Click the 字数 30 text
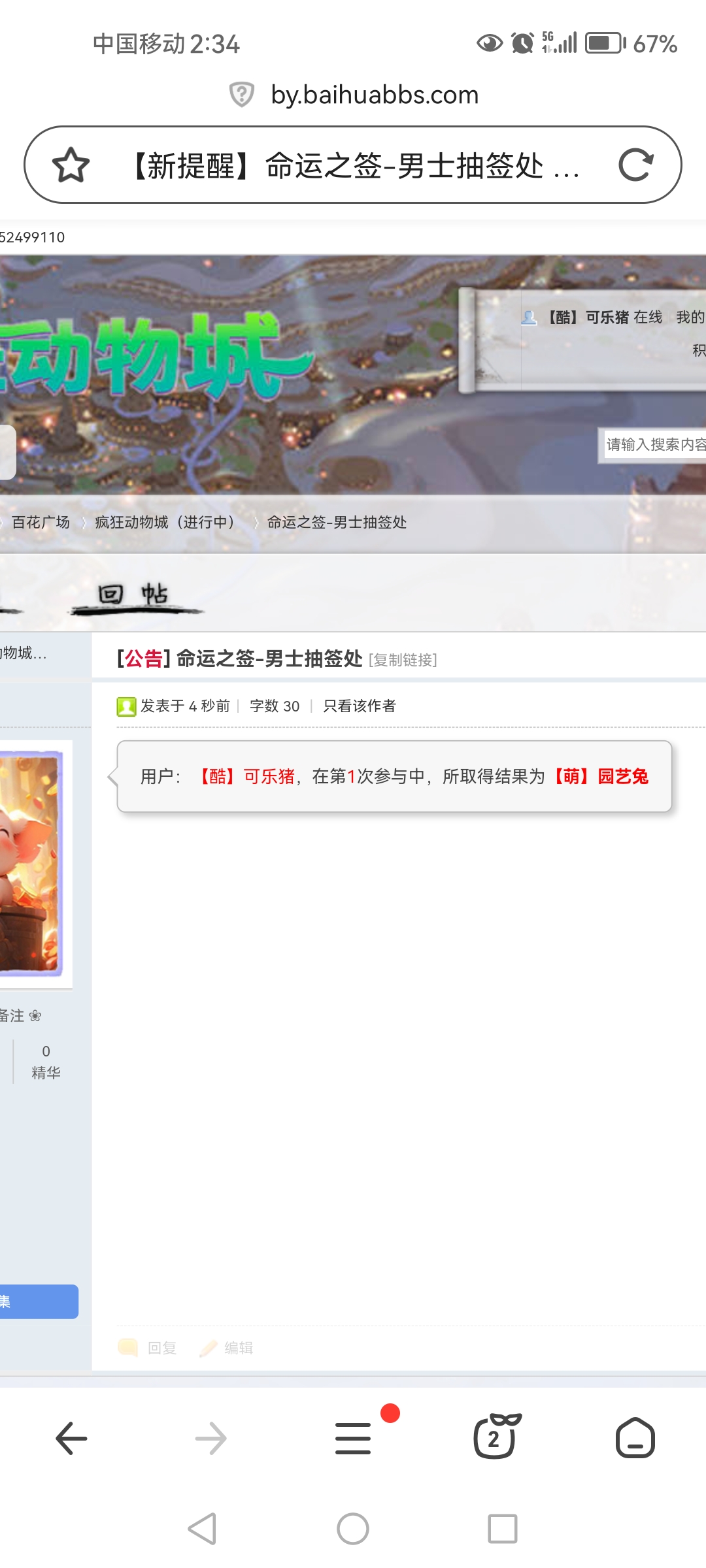Viewport: 706px width, 1568px height. click(x=275, y=706)
